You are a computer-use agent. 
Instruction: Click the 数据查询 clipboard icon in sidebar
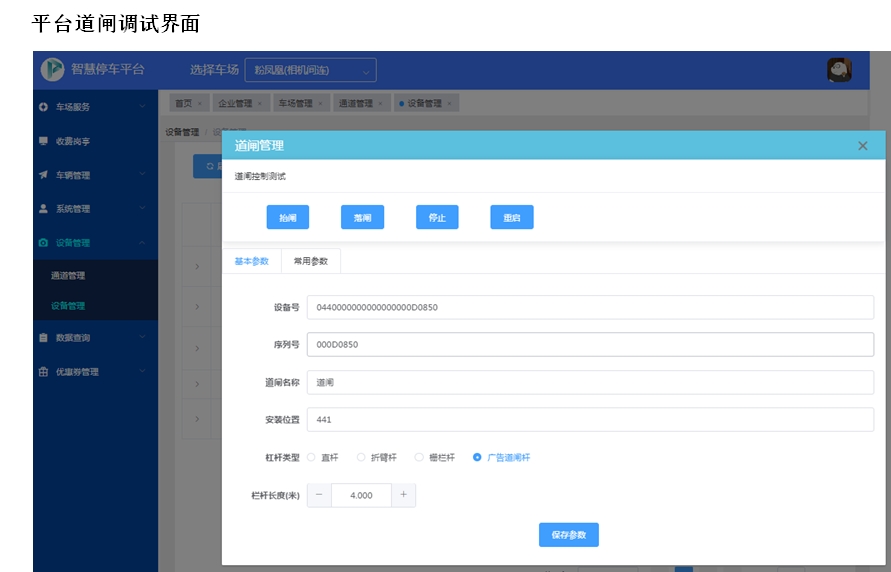point(43,338)
